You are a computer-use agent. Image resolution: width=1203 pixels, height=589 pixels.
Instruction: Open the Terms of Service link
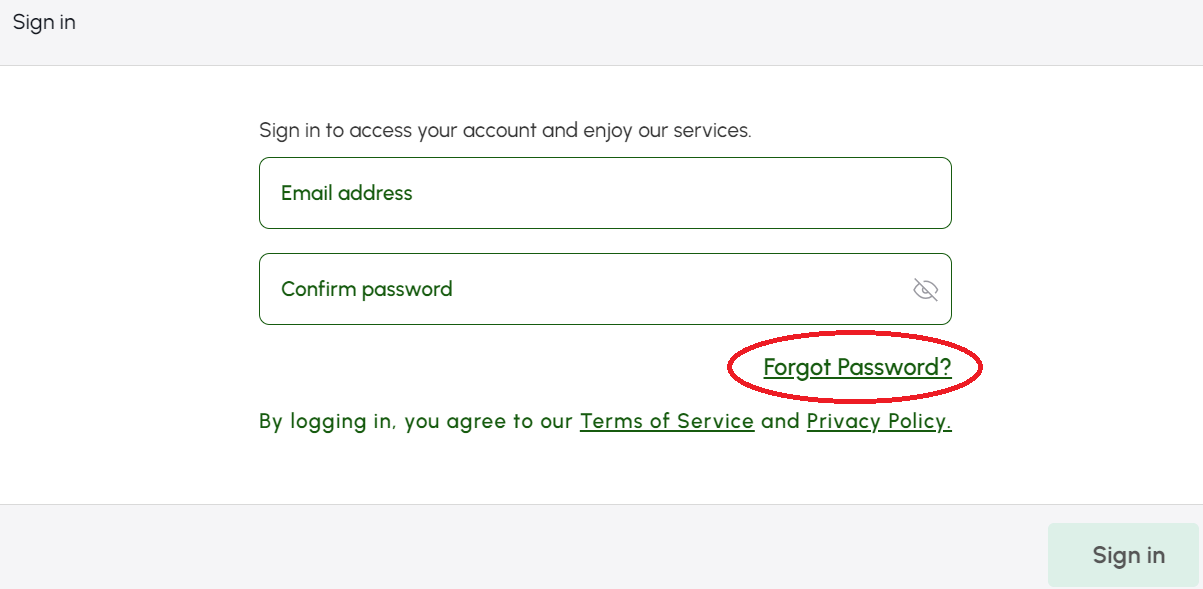[x=667, y=421]
